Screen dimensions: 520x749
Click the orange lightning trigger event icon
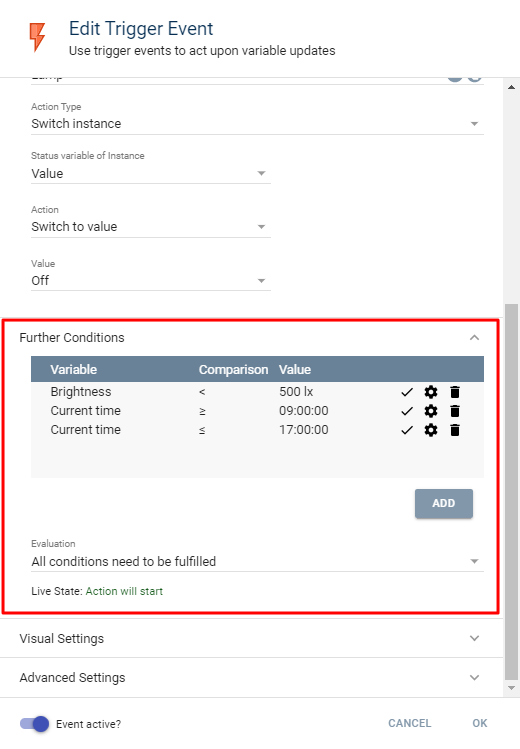click(37, 37)
